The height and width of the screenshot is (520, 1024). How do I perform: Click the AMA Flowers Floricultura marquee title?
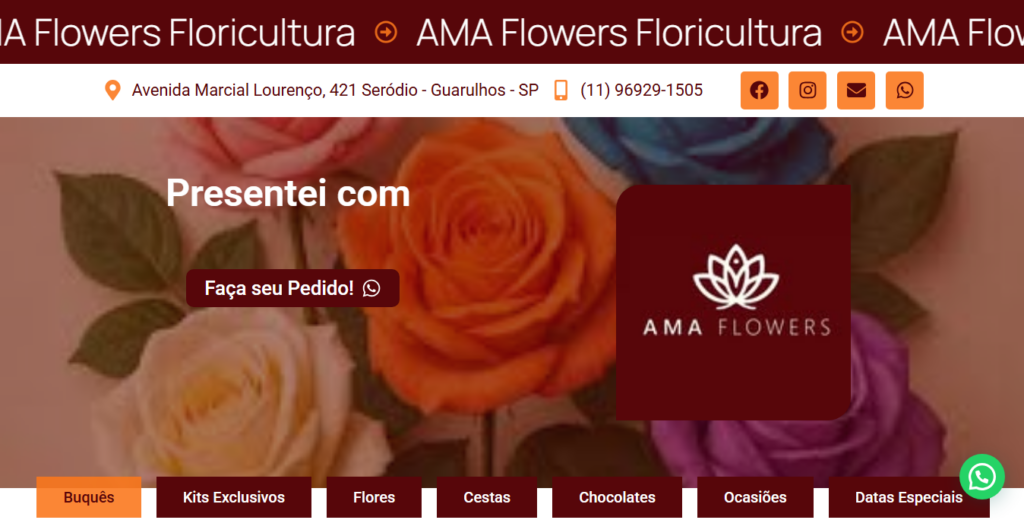click(x=619, y=32)
